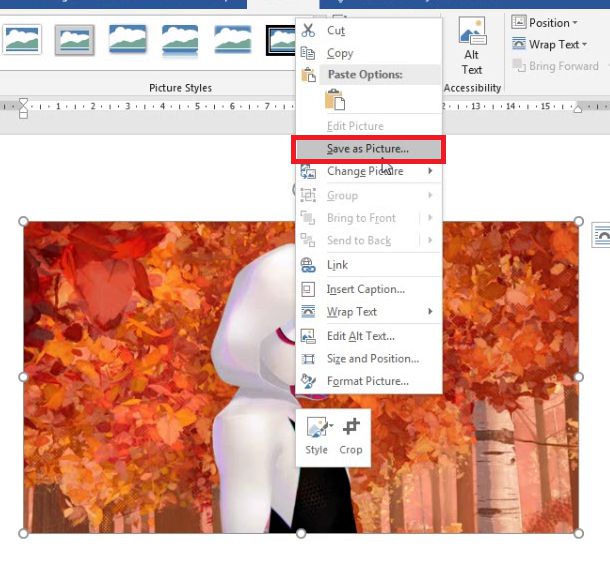This screenshot has width=610, height=569.
Task: Select the Crop tool in mini toolbar
Action: 351,438
